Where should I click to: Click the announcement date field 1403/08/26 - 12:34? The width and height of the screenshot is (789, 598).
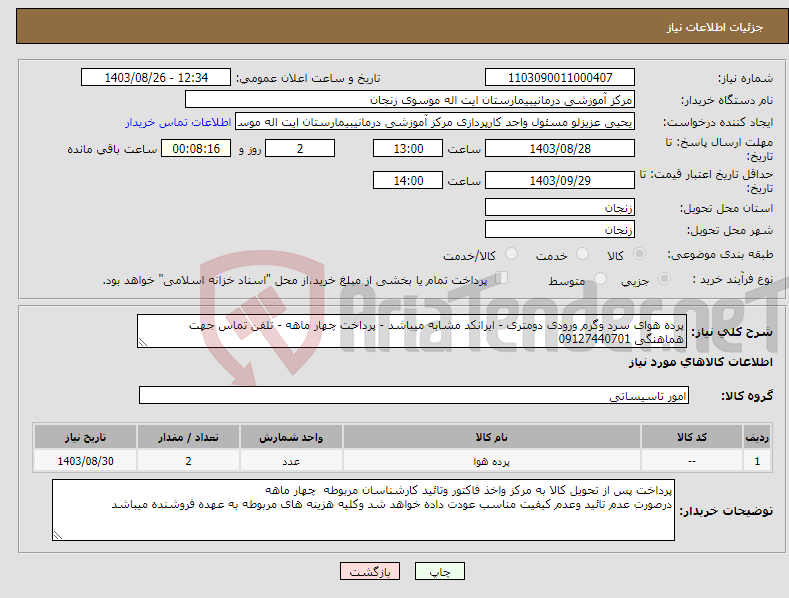[x=156, y=78]
